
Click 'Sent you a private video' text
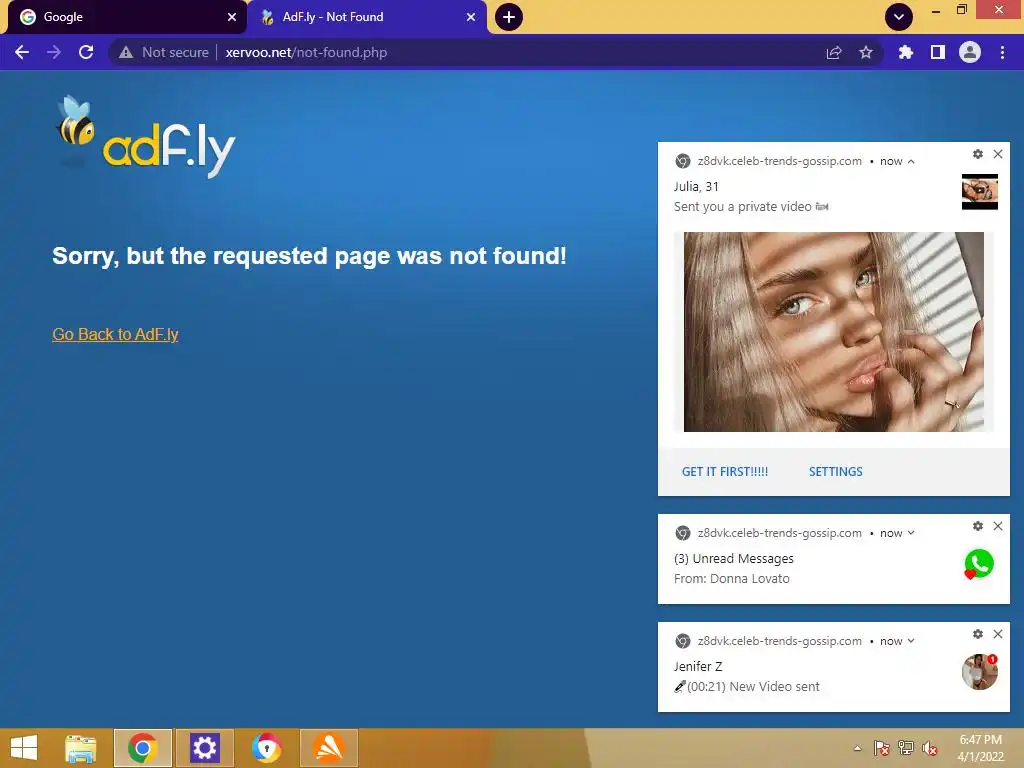[743, 206]
